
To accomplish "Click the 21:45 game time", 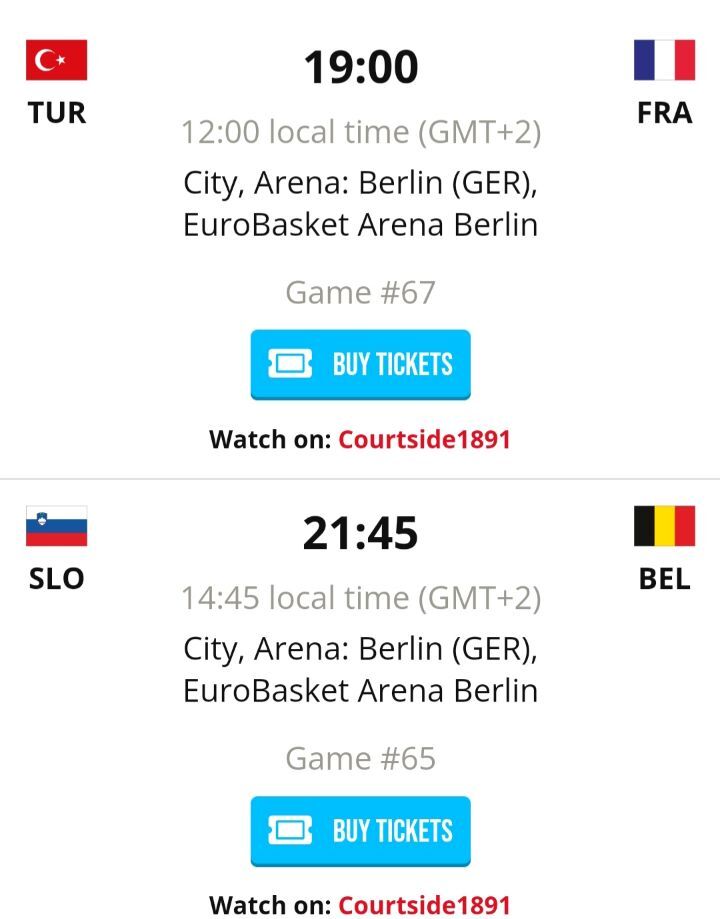I will 360,533.
